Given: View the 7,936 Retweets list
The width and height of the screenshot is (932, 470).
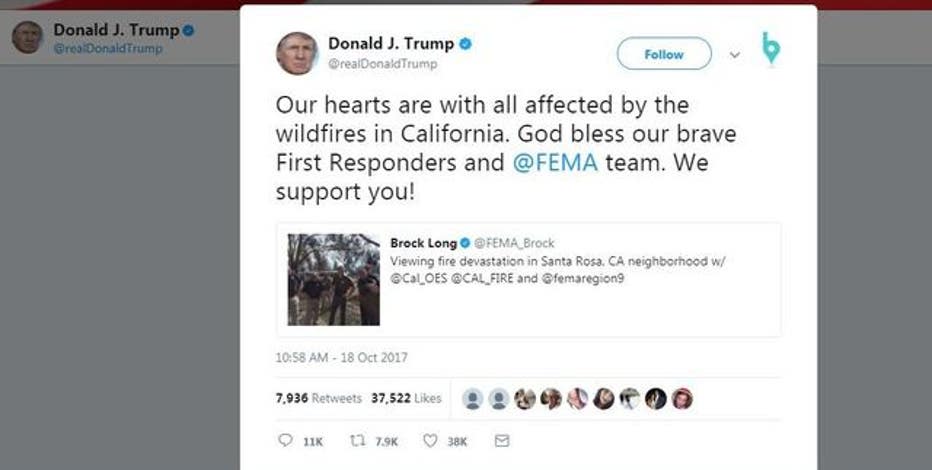Looking at the screenshot, I should click(x=319, y=398).
